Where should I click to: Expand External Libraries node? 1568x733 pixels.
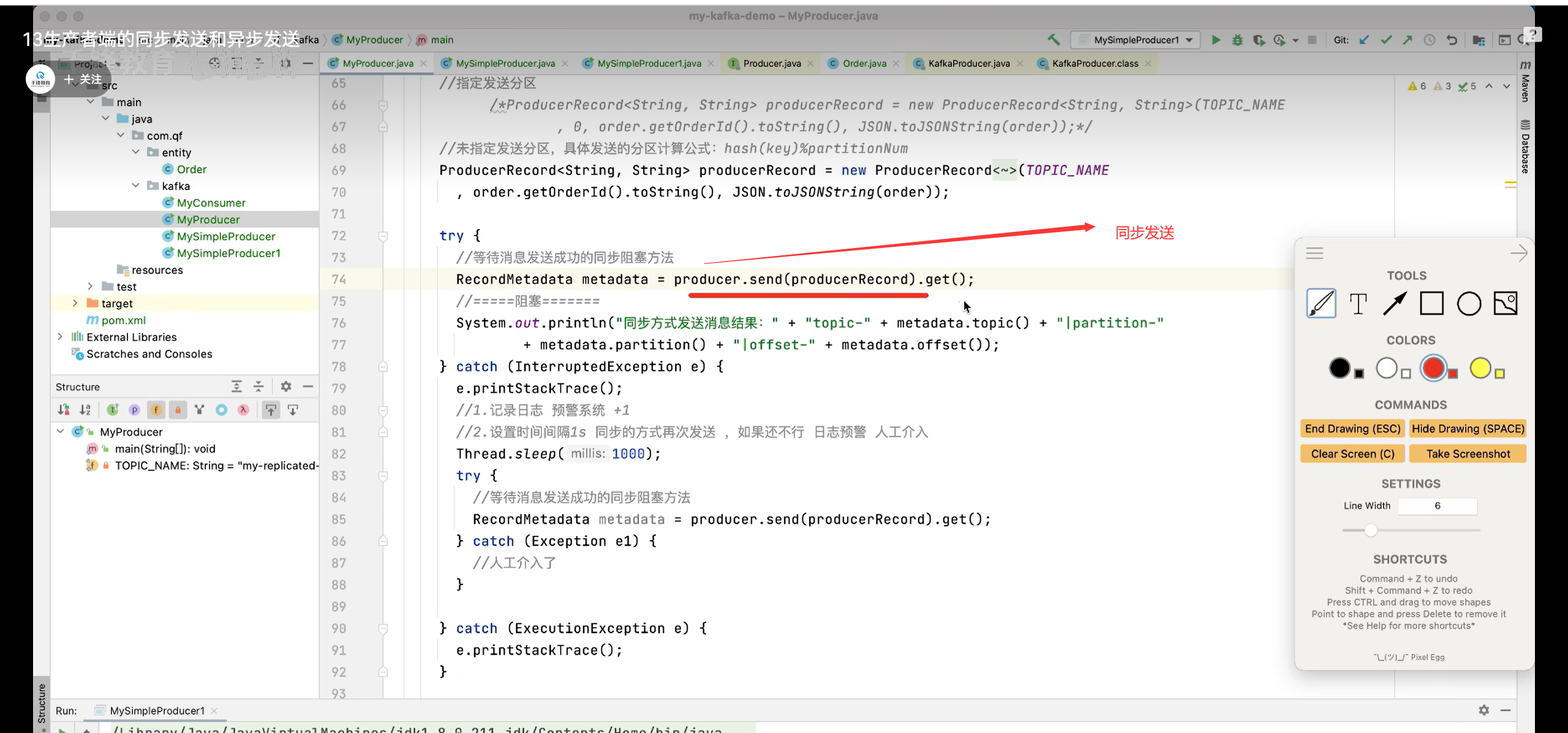tap(59, 337)
